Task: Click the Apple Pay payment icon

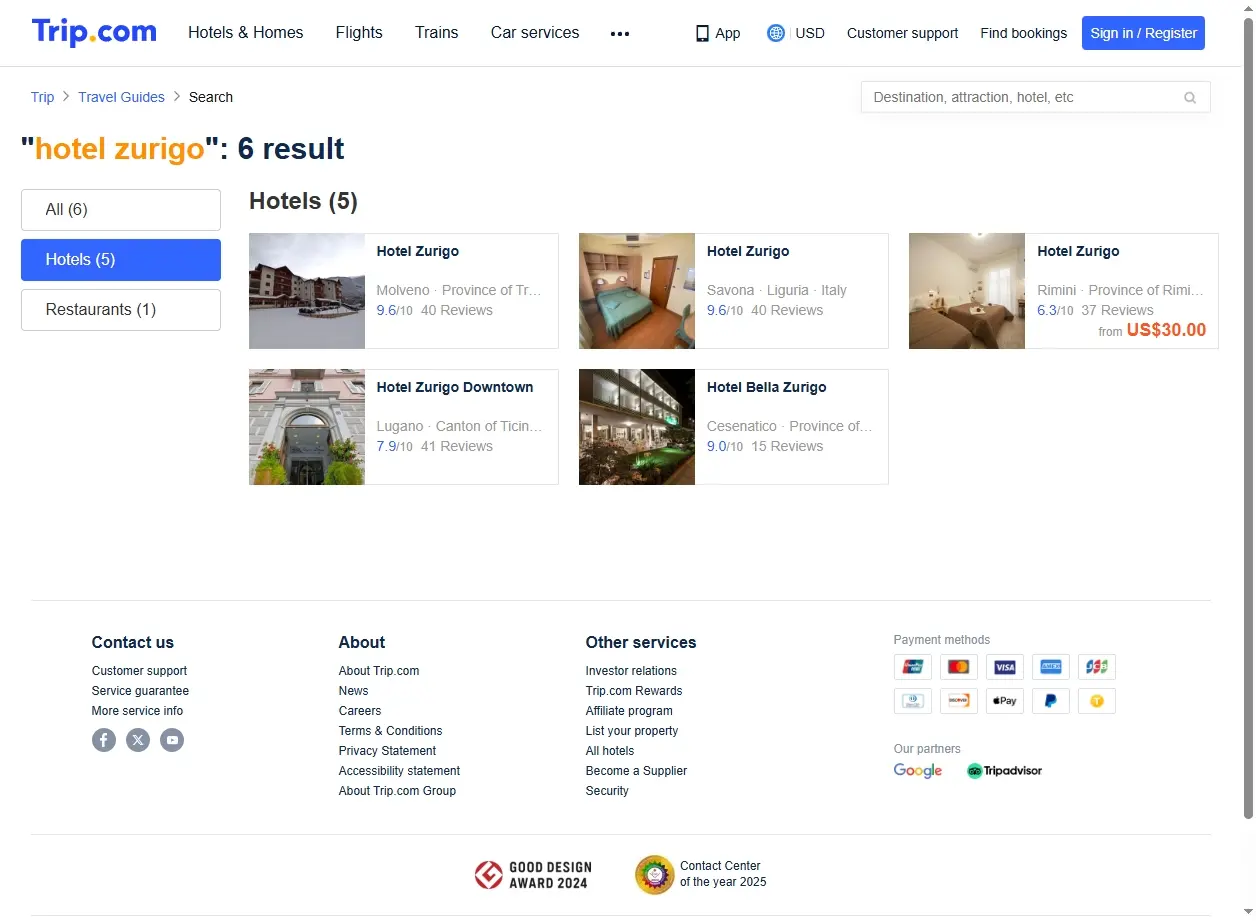Action: pos(1005,701)
